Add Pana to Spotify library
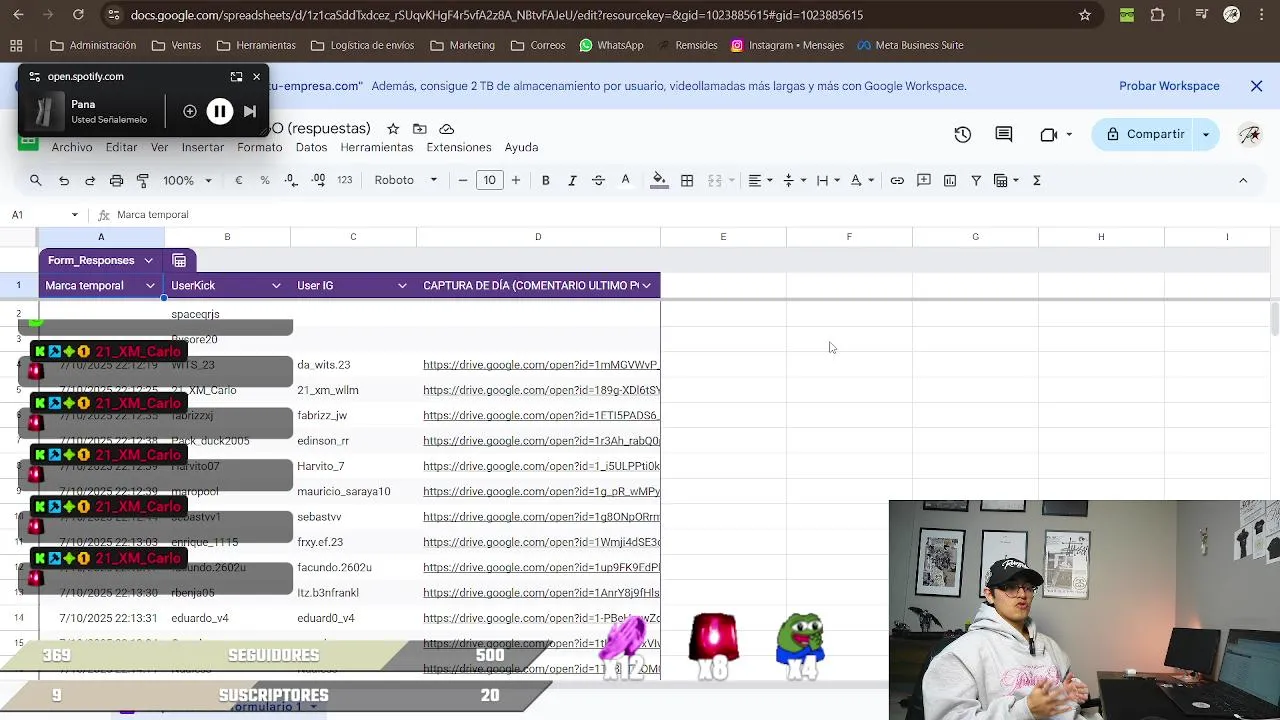The image size is (1280, 720). 190,111
